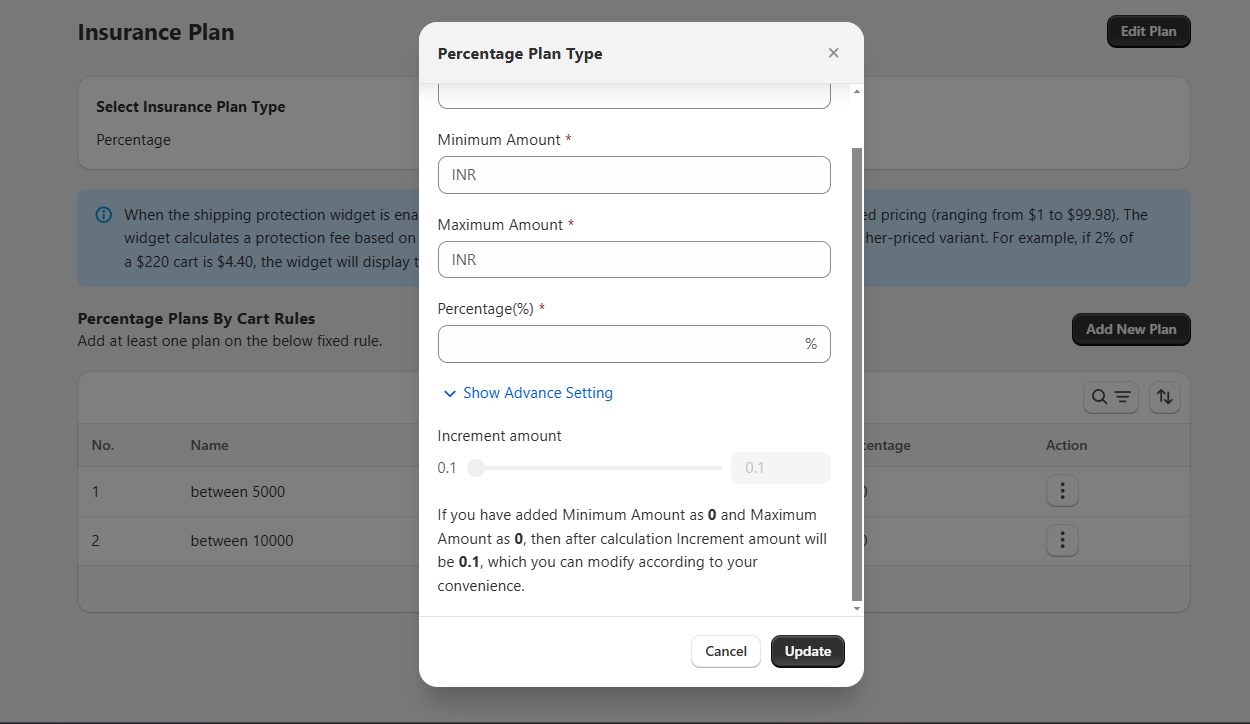Click the partially visible top input field

(x=634, y=97)
